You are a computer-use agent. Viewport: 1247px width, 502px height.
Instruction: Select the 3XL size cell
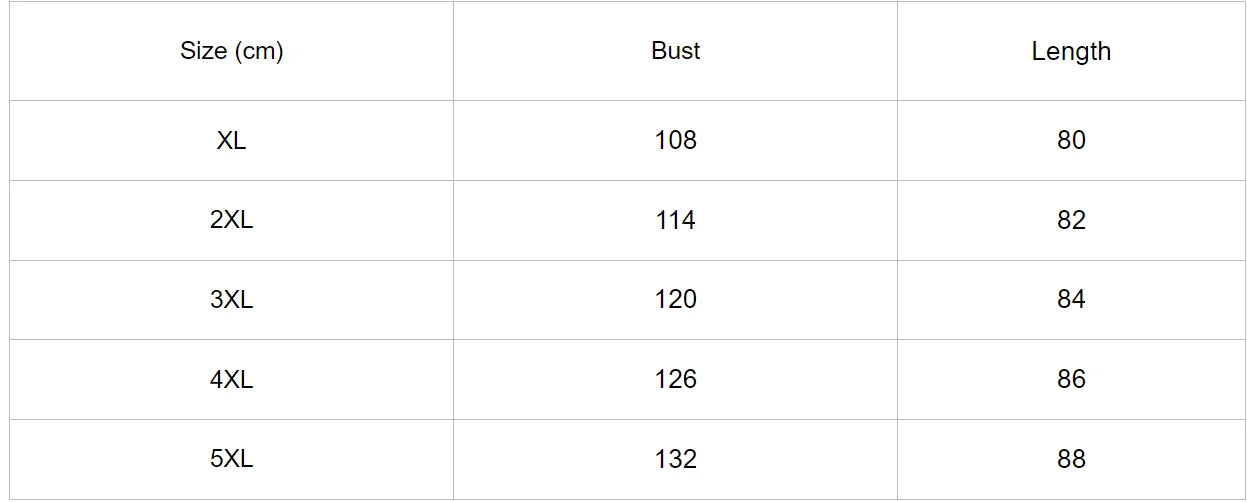pyautogui.click(x=231, y=300)
